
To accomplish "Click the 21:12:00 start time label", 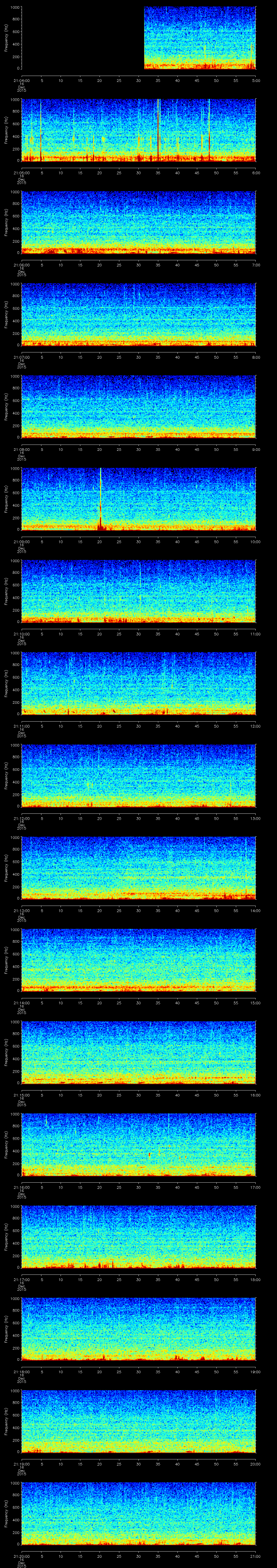I will click(x=21, y=819).
